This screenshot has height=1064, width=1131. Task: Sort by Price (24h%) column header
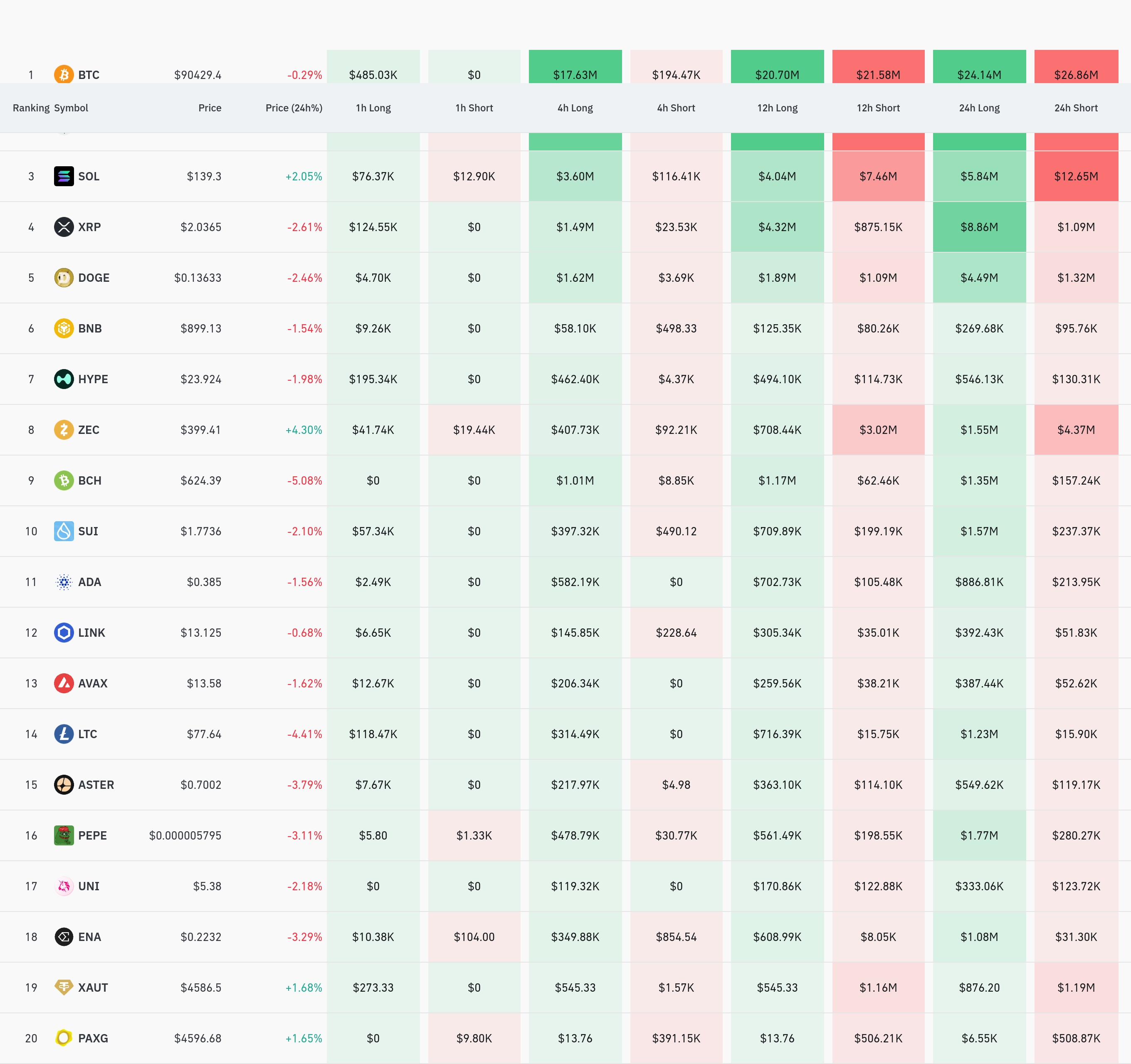(294, 108)
